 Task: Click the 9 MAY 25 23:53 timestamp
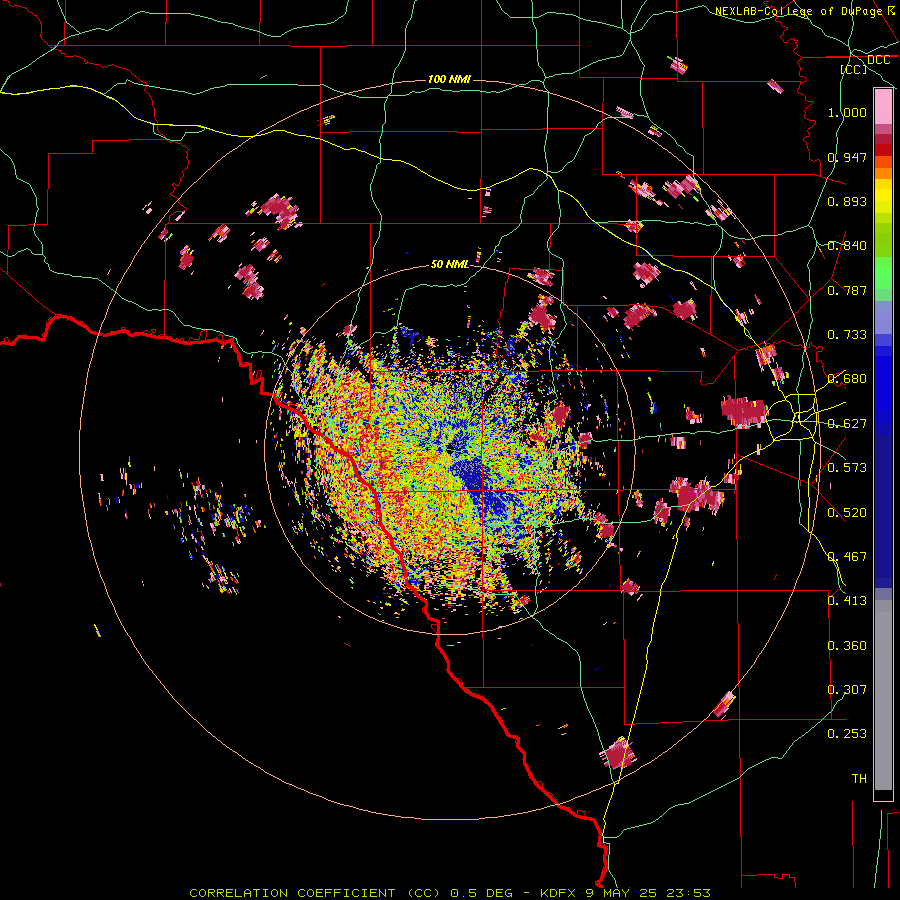click(649, 893)
